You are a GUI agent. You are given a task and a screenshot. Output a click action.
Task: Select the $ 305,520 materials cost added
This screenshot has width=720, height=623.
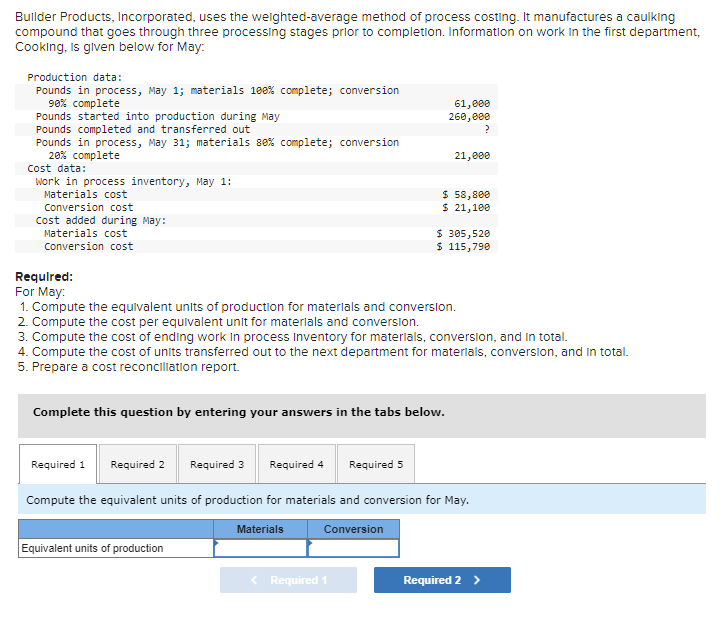pyautogui.click(x=463, y=234)
